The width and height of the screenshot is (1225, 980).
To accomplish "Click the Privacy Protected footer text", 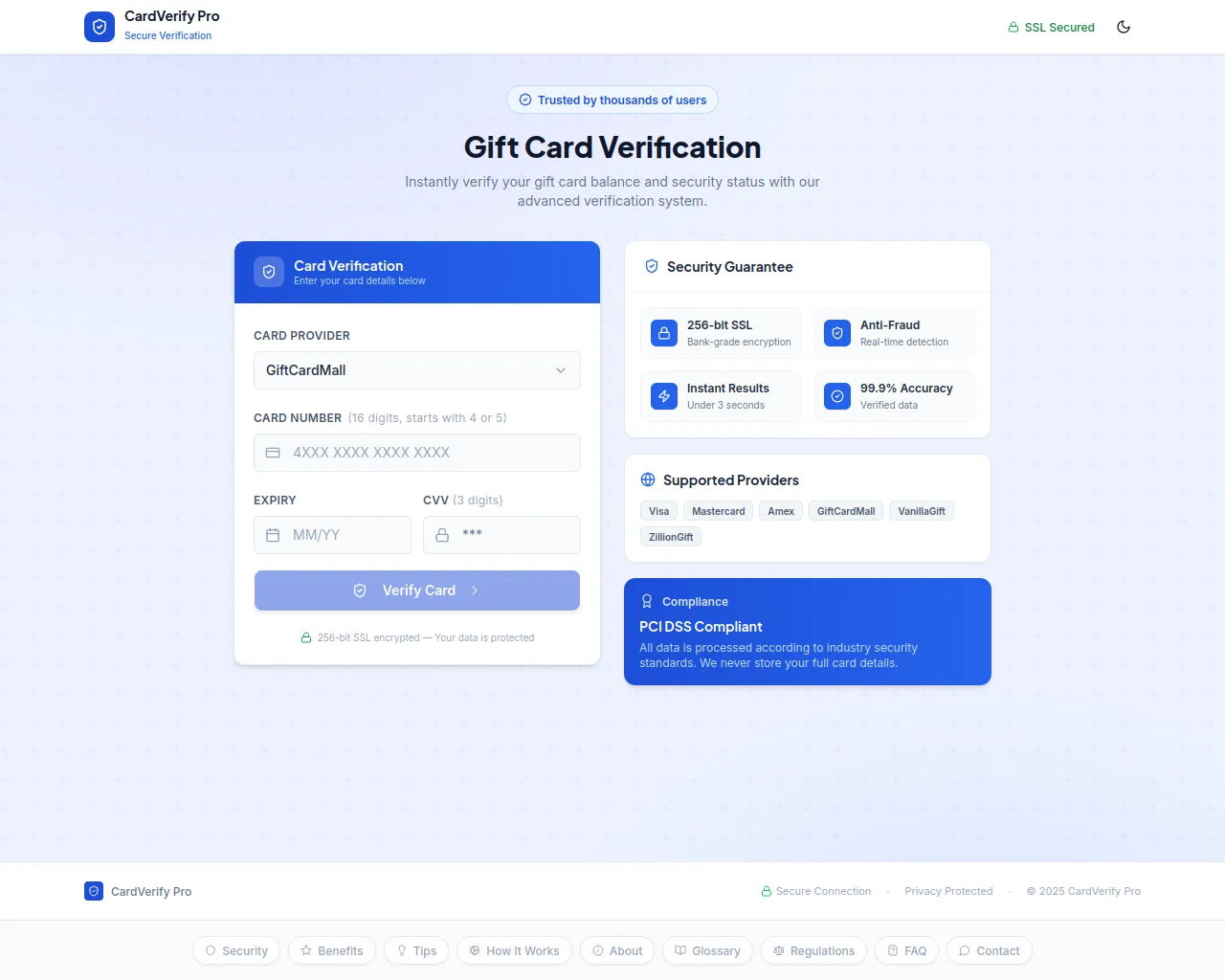I will pyautogui.click(x=948, y=891).
